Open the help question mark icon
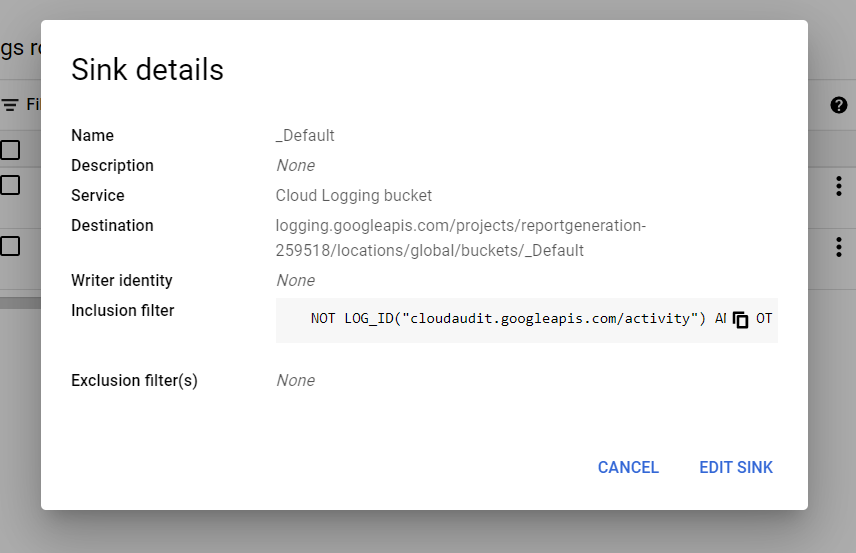This screenshot has height=553, width=856. 839,105
